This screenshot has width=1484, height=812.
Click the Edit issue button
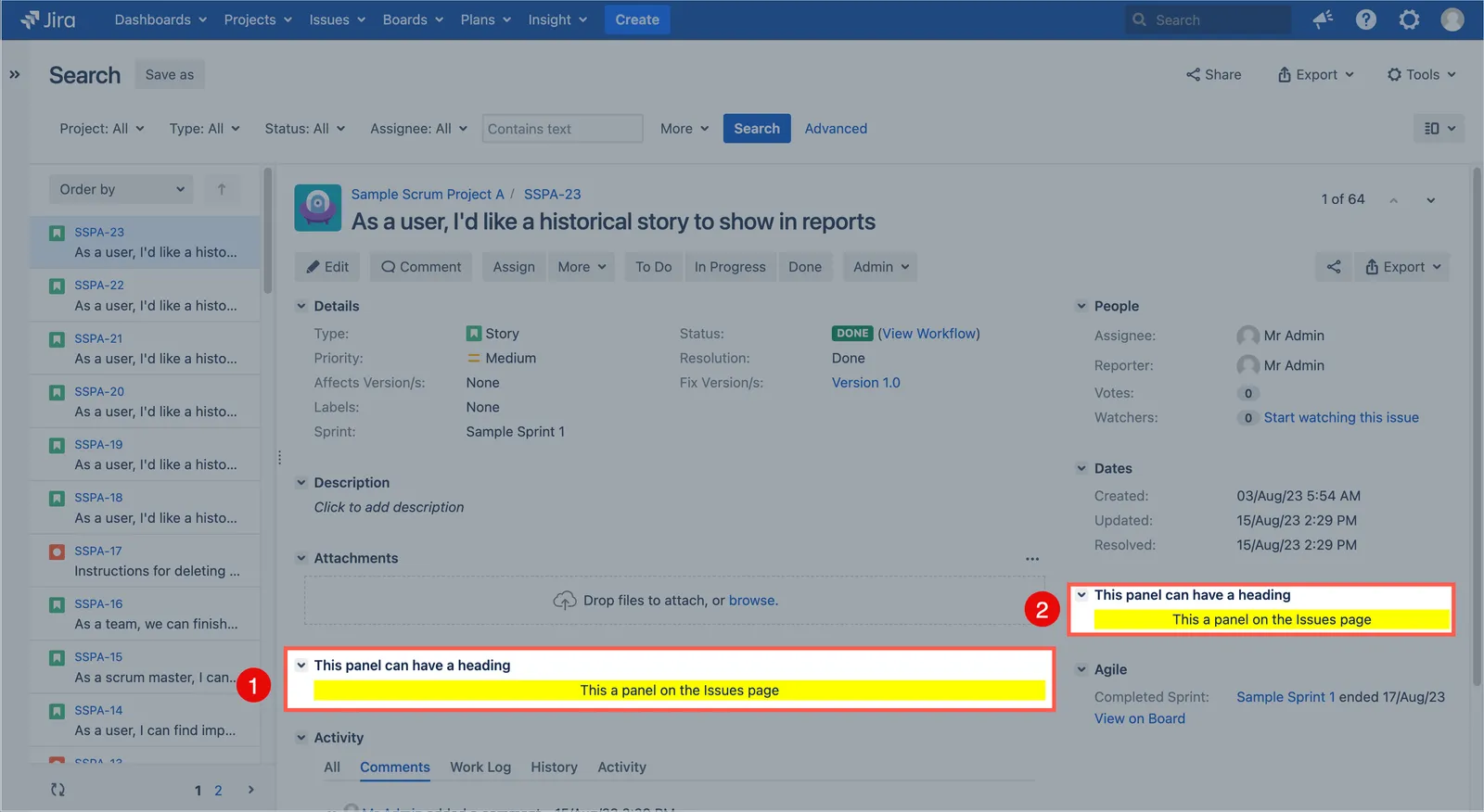pyautogui.click(x=328, y=267)
